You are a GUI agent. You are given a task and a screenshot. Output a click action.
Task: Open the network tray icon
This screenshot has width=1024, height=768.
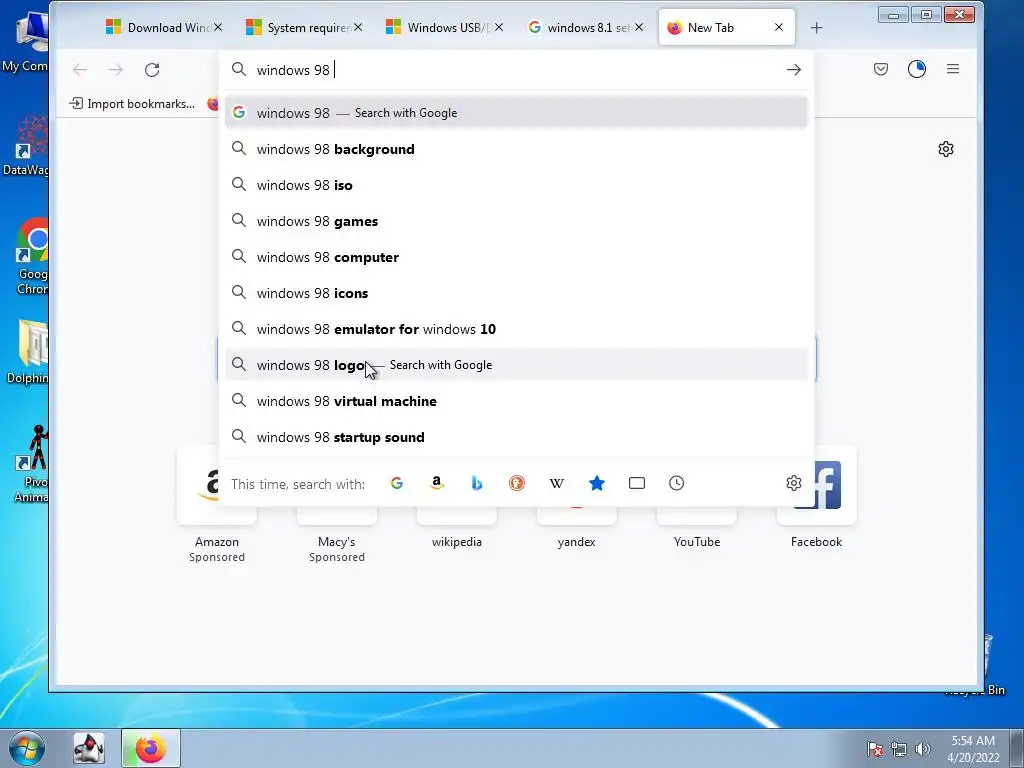click(899, 749)
